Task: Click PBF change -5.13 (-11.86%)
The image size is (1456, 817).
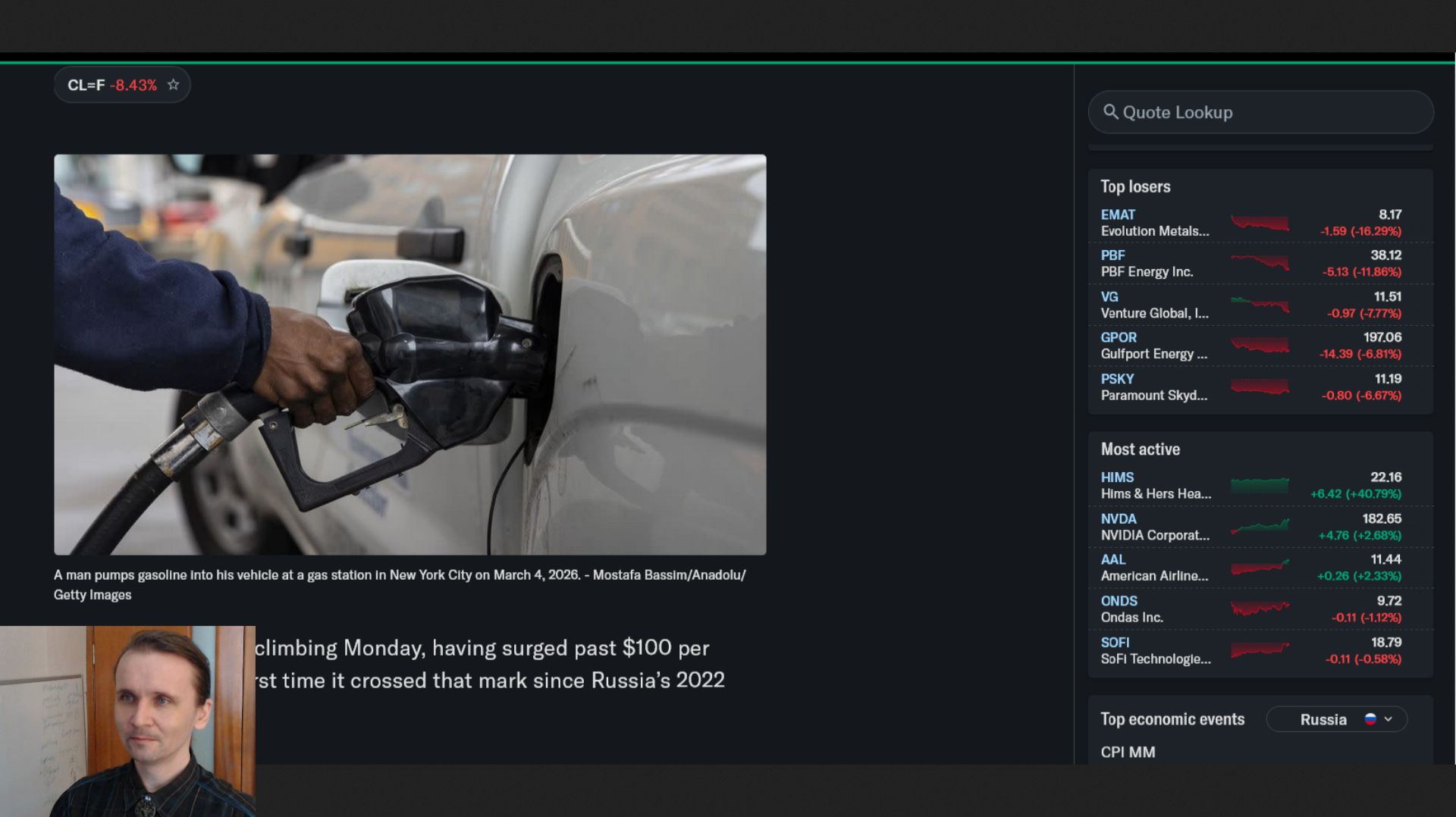Action: (1362, 272)
